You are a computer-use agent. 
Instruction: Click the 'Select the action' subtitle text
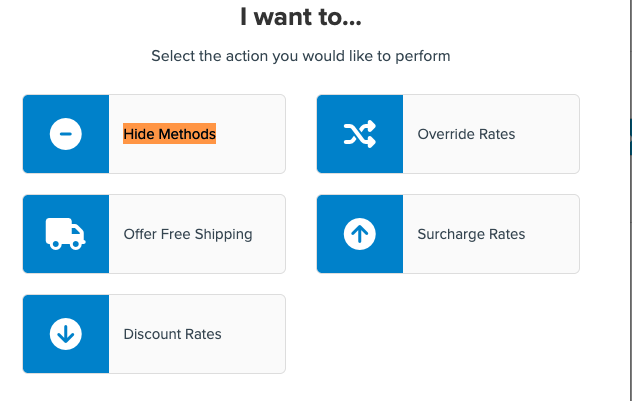[300, 56]
